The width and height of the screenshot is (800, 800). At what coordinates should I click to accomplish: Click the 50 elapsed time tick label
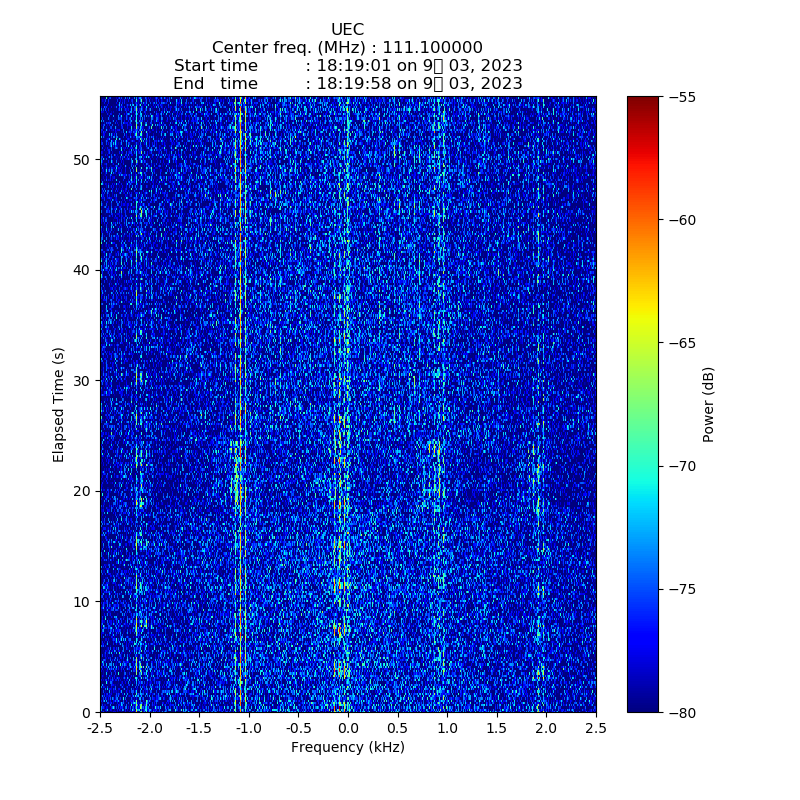tap(82, 160)
